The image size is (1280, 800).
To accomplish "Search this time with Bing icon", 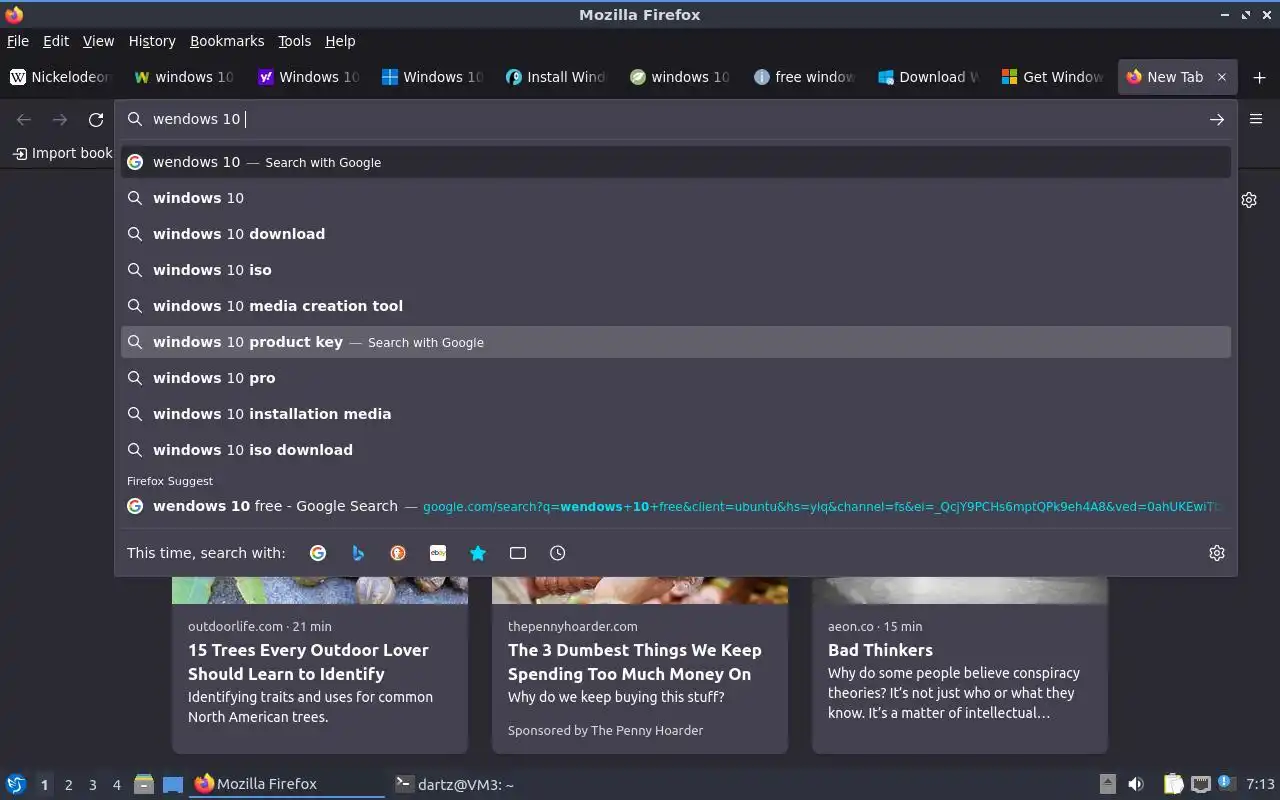I will point(358,553).
